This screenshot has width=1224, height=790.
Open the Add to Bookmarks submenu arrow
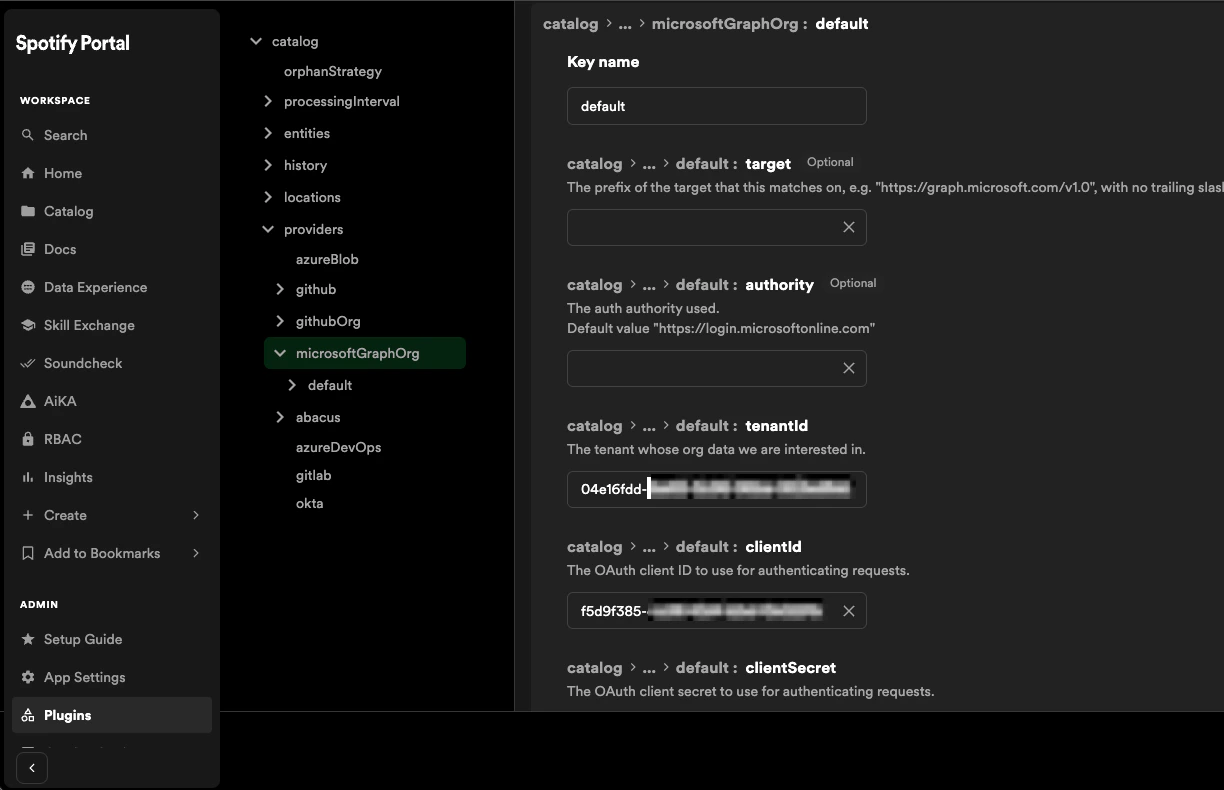196,553
